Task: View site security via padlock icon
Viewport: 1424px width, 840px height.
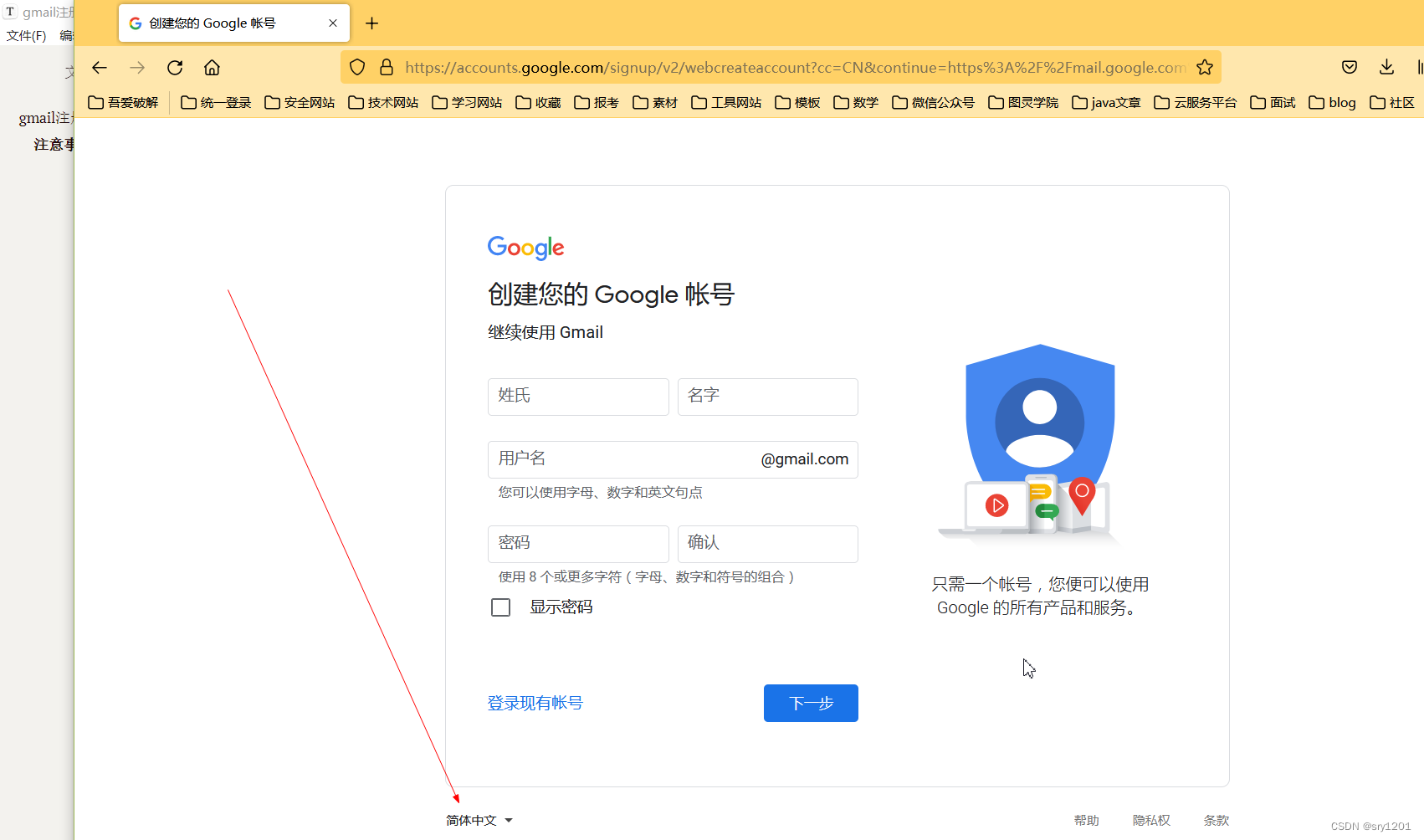Action: 387,68
